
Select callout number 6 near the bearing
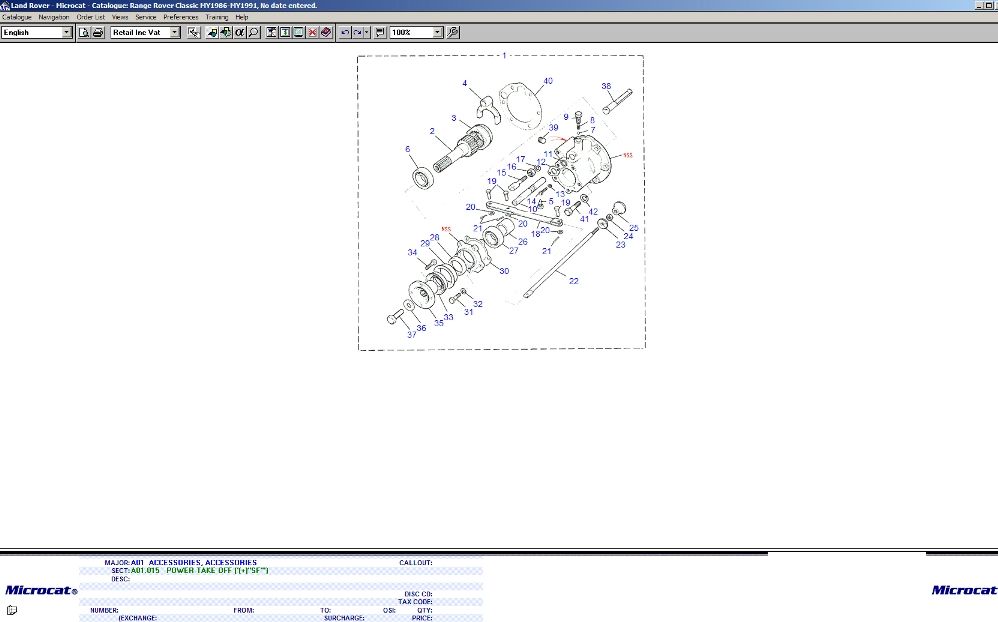[407, 149]
